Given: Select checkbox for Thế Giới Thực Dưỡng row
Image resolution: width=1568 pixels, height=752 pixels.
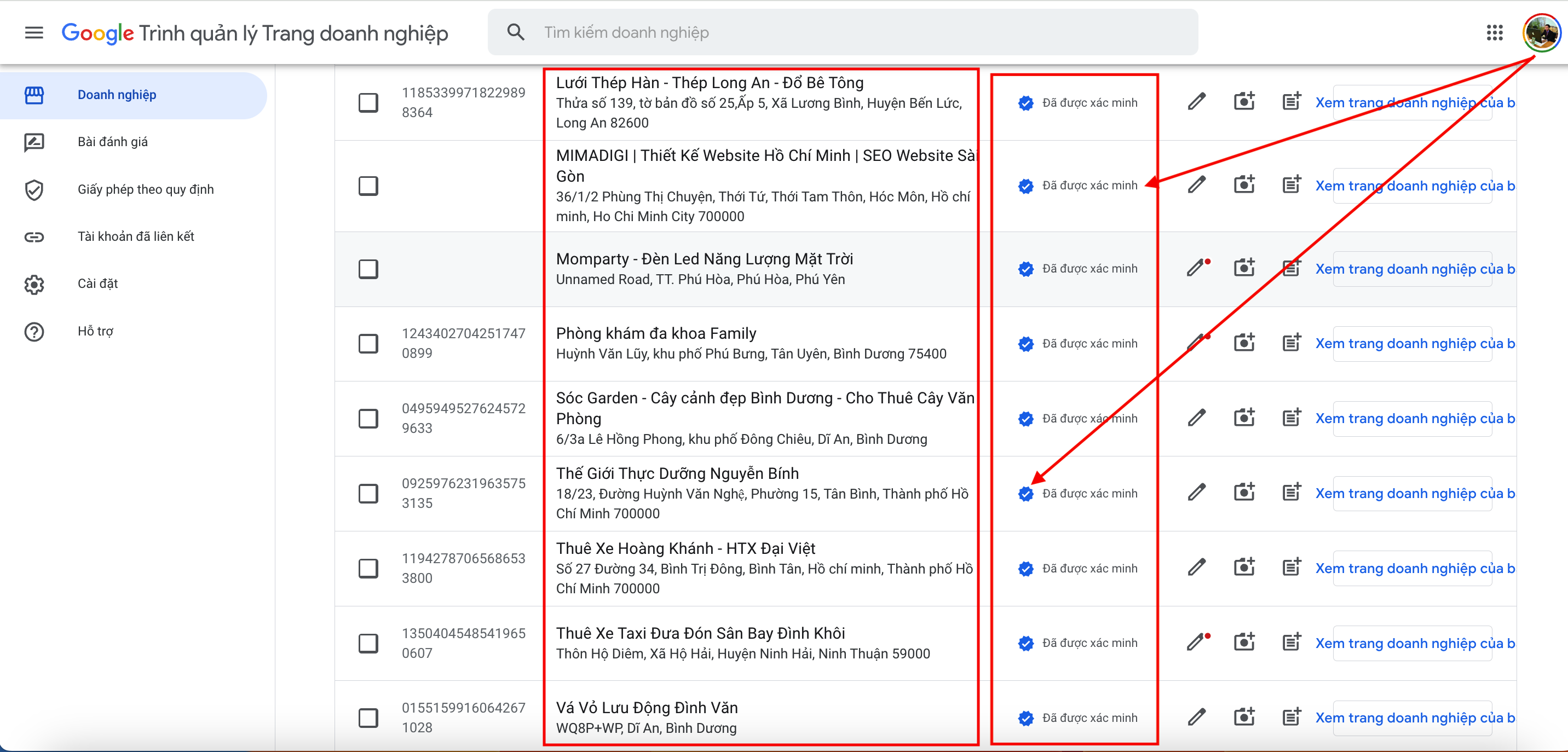Looking at the screenshot, I should tap(368, 494).
